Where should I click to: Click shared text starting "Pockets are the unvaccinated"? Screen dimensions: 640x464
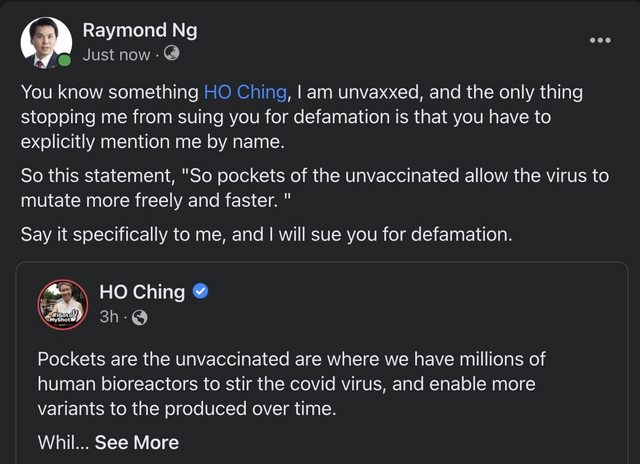coord(292,358)
